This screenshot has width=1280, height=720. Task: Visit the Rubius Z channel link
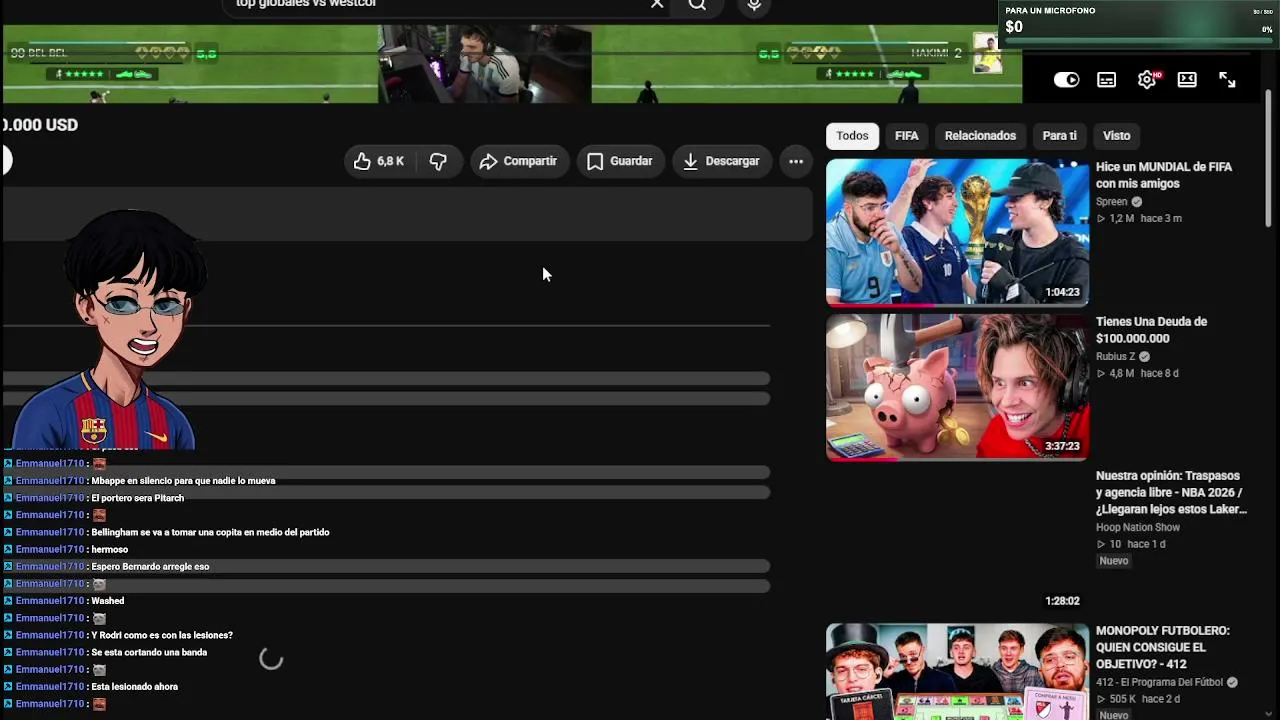[x=1115, y=357]
